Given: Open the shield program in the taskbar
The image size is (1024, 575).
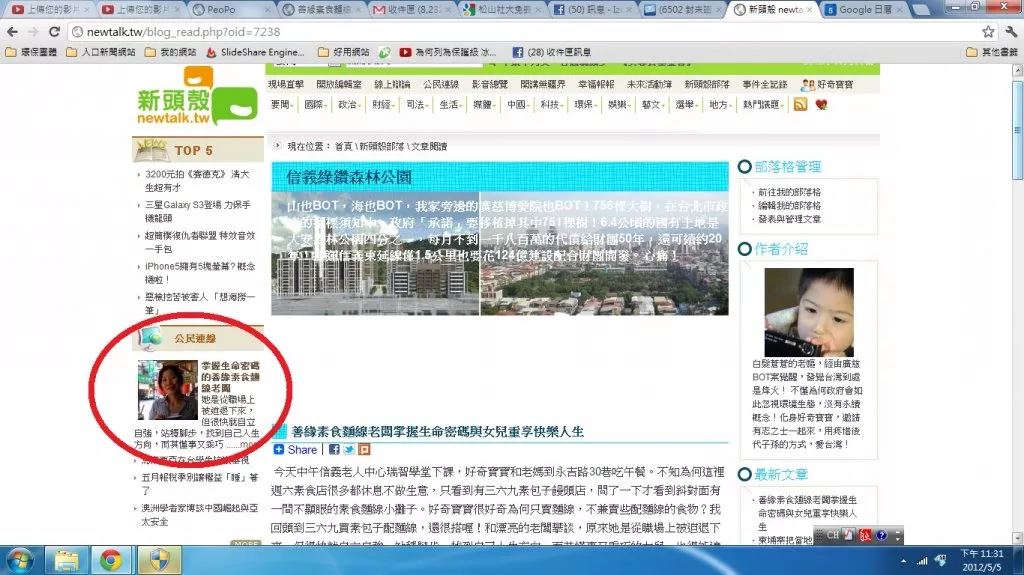Looking at the screenshot, I should 159,561.
